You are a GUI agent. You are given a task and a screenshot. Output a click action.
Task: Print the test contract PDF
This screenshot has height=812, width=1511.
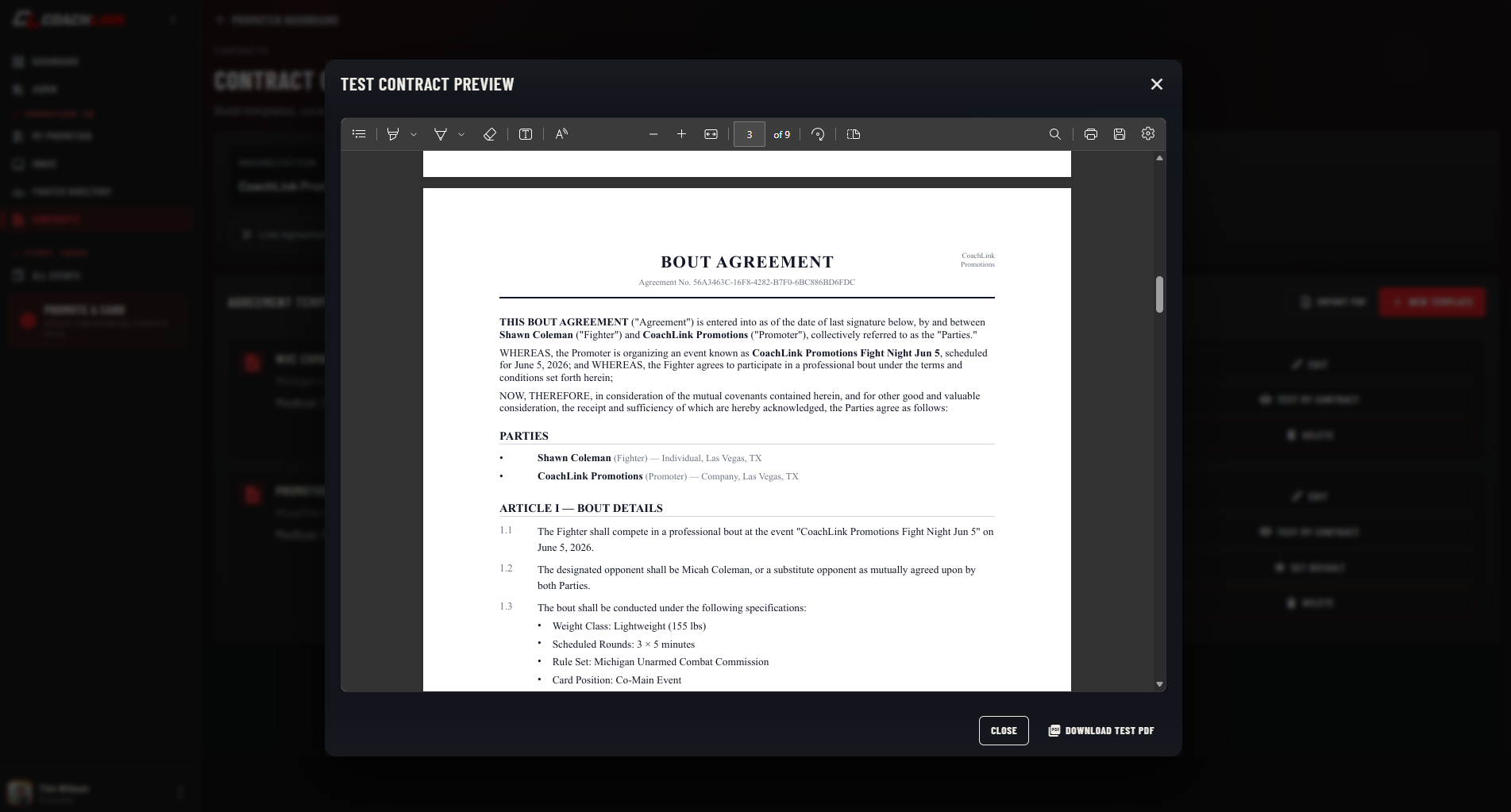pos(1091,134)
